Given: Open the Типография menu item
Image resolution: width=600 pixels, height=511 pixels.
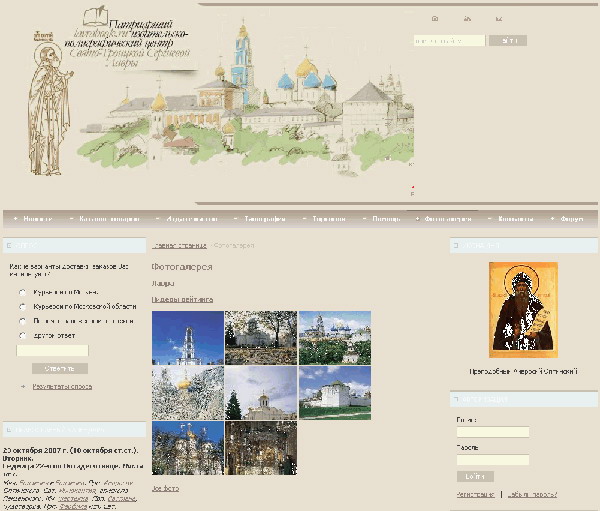Looking at the screenshot, I should [x=265, y=219].
